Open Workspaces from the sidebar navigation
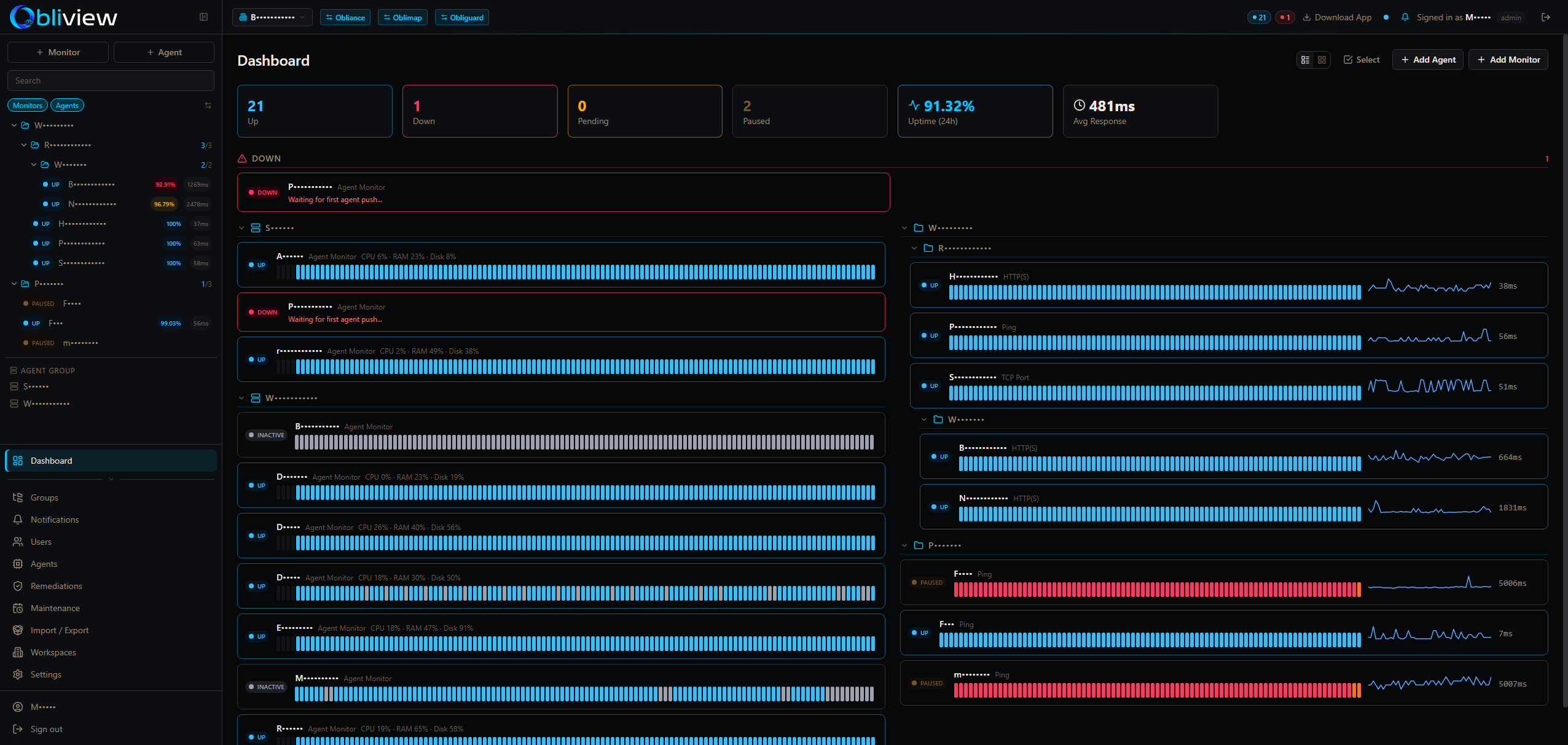1568x745 pixels. click(x=53, y=652)
